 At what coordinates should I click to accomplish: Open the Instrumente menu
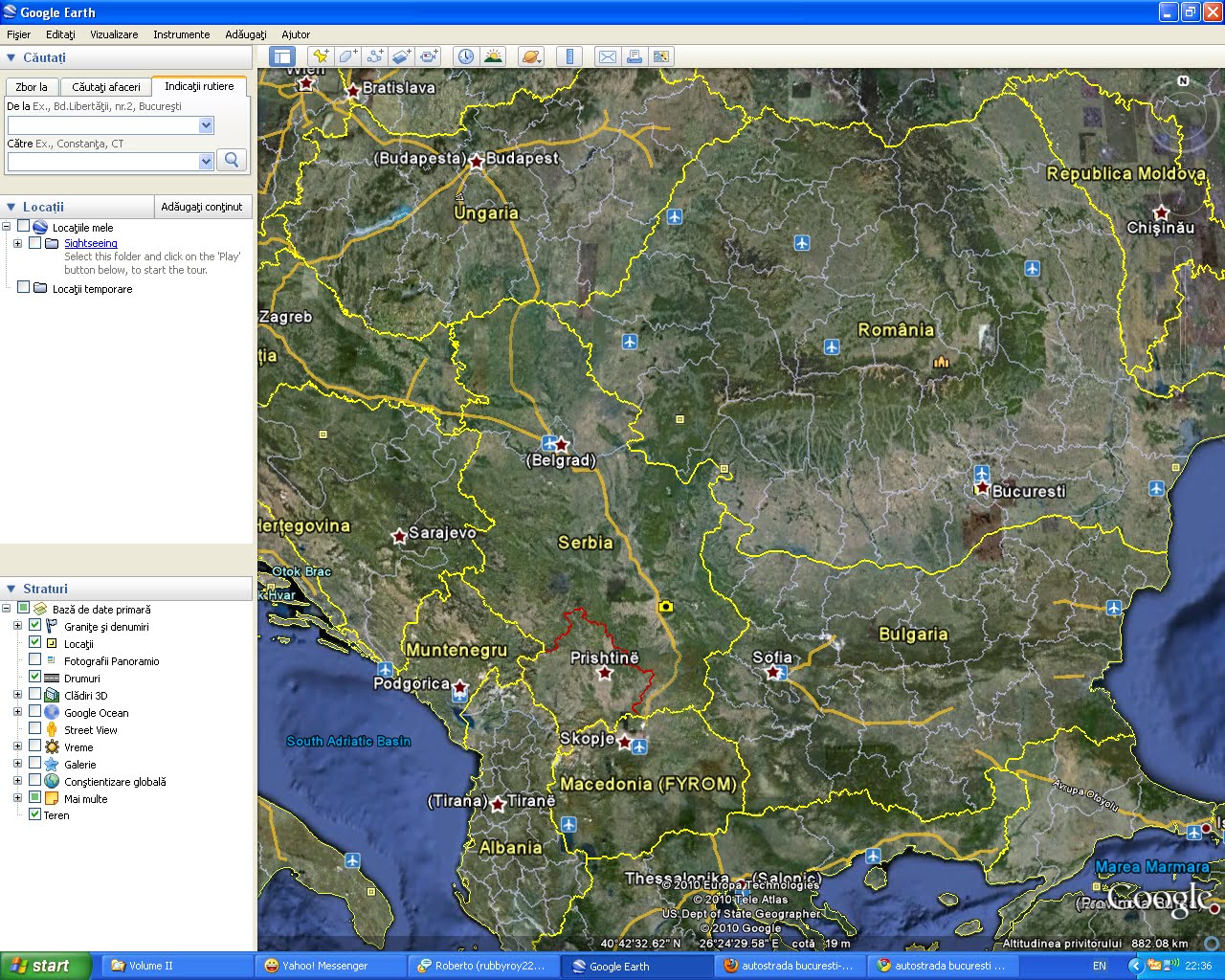point(181,34)
